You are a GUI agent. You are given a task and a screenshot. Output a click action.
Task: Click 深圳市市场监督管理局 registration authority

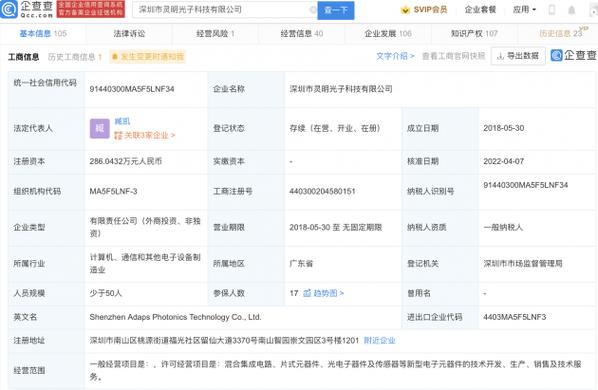(x=523, y=263)
